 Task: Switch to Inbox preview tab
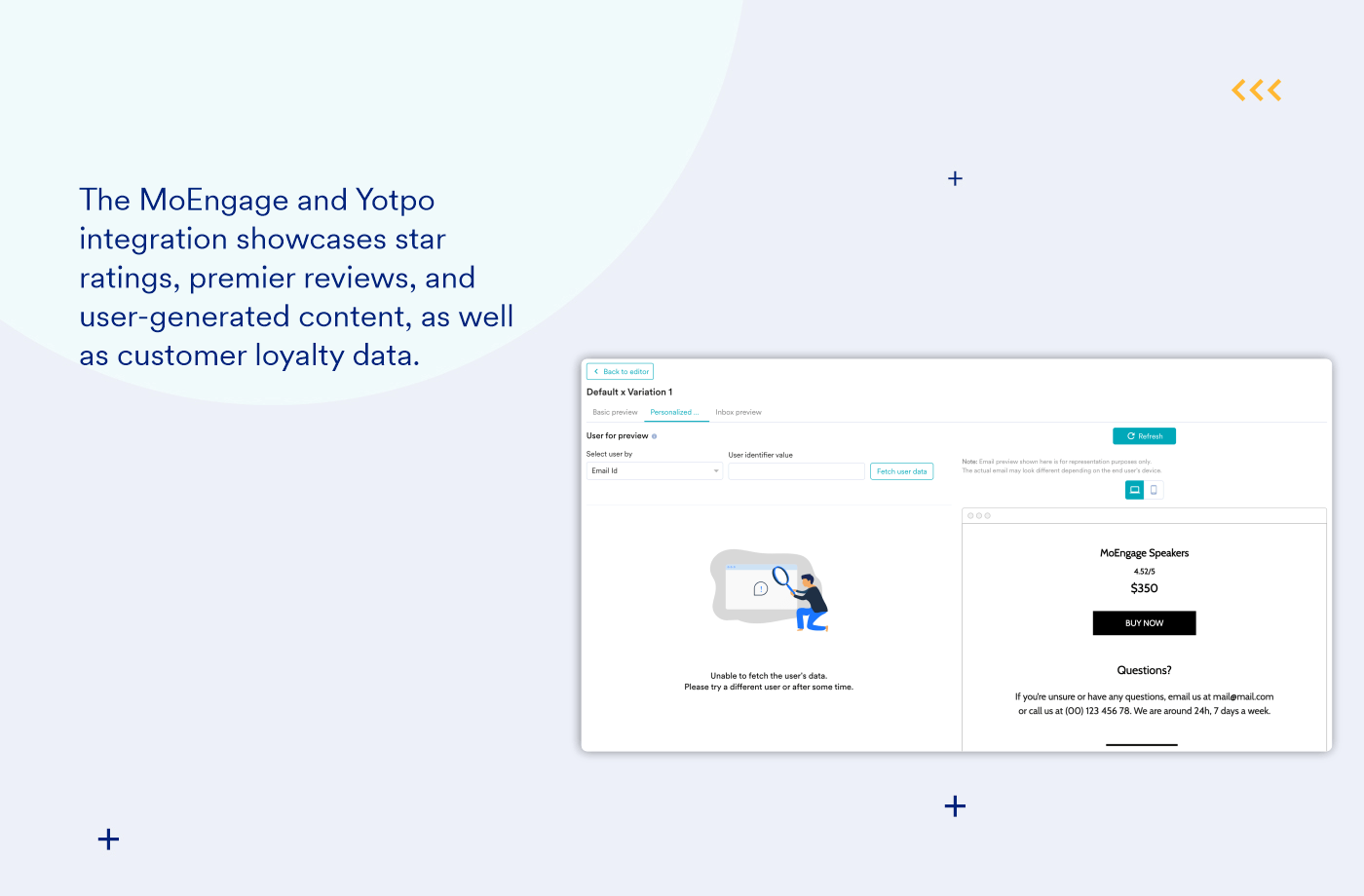(739, 412)
